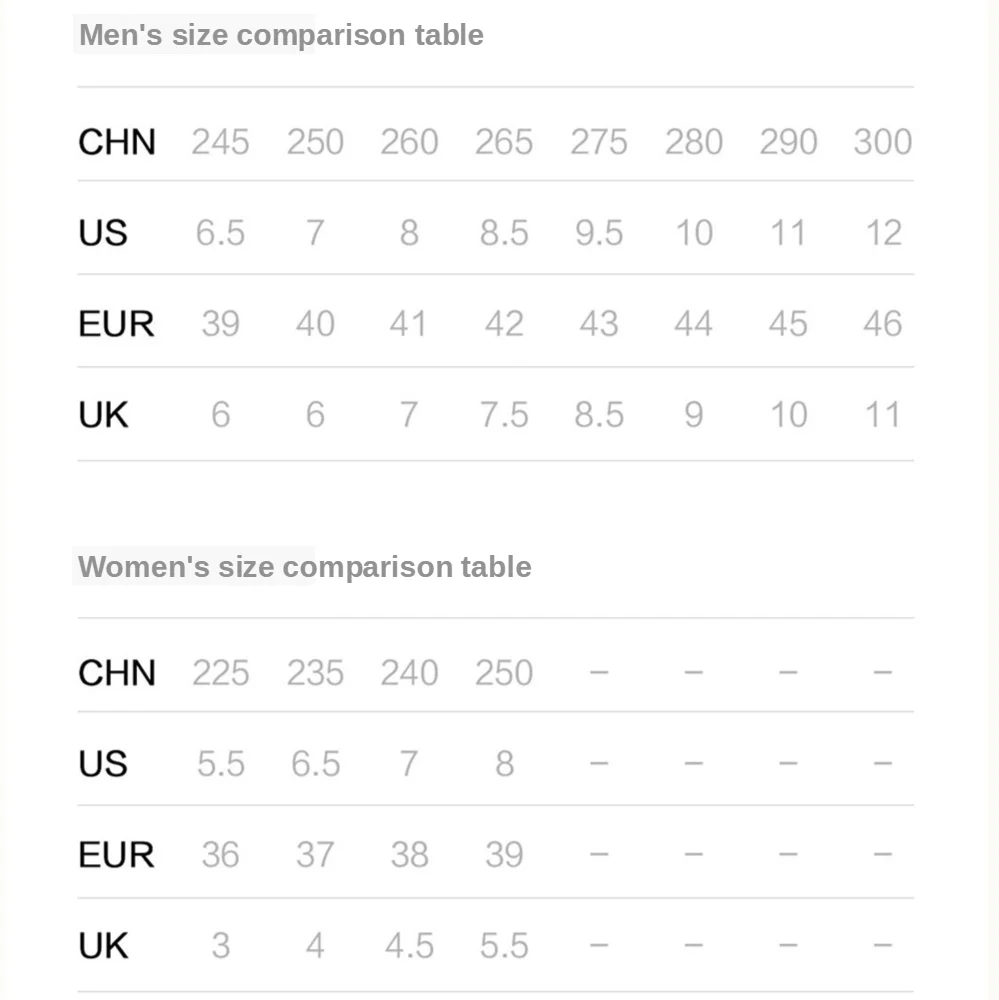Select men's CHN size 300
Image resolution: width=999 pixels, height=1000 pixels.
(883, 142)
